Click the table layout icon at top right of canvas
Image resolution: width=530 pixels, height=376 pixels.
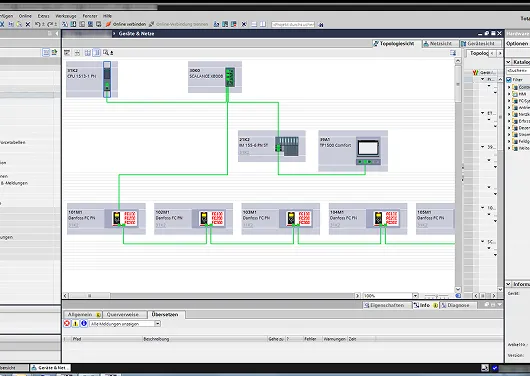coord(453,53)
